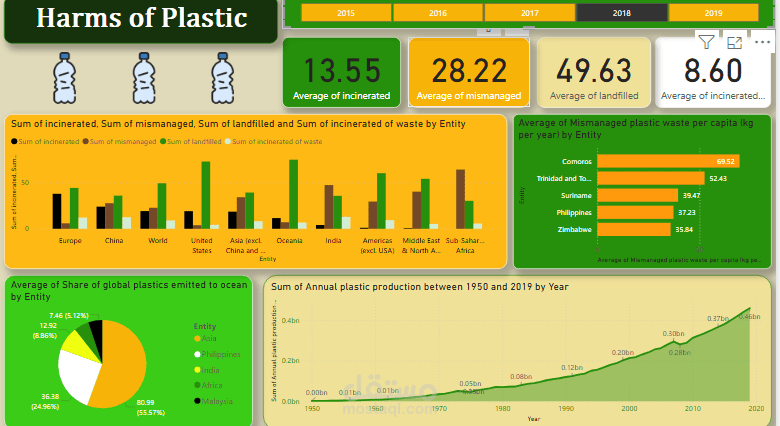Click the Sum of incinerated legend marker

pyautogui.click(x=14, y=142)
